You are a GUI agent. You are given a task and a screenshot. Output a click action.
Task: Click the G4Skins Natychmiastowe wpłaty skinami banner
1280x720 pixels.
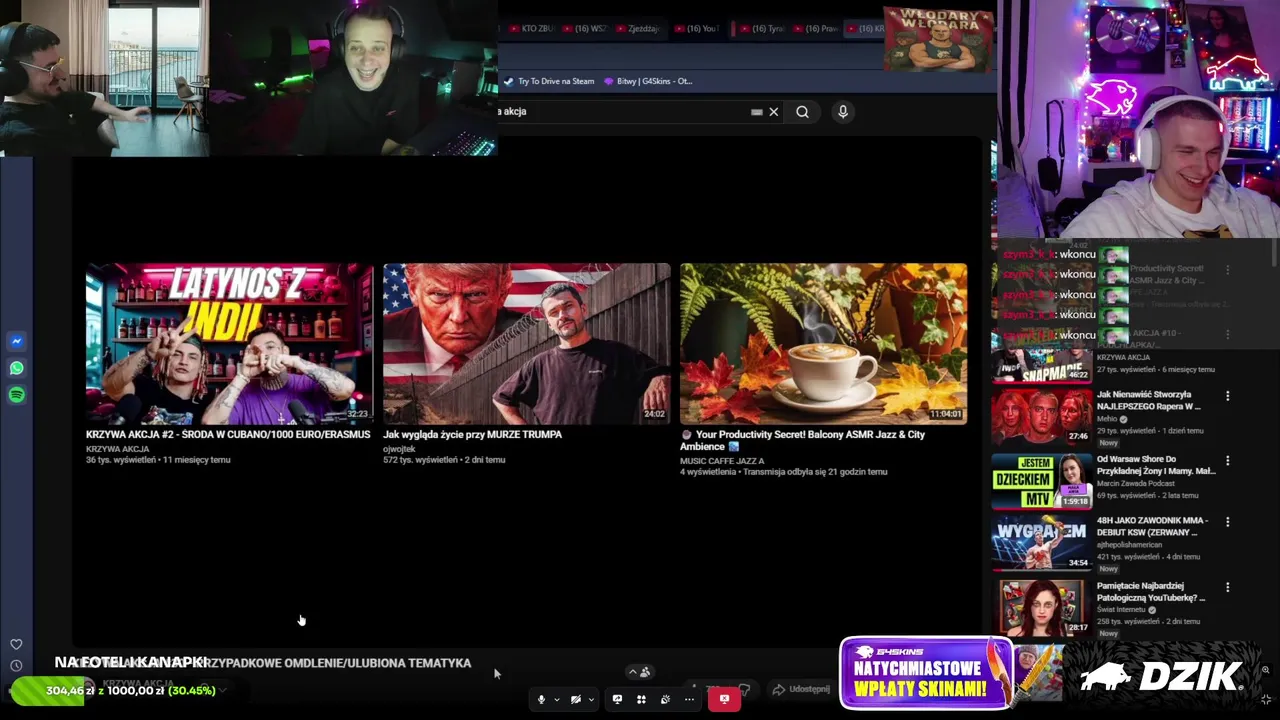pyautogui.click(x=926, y=673)
